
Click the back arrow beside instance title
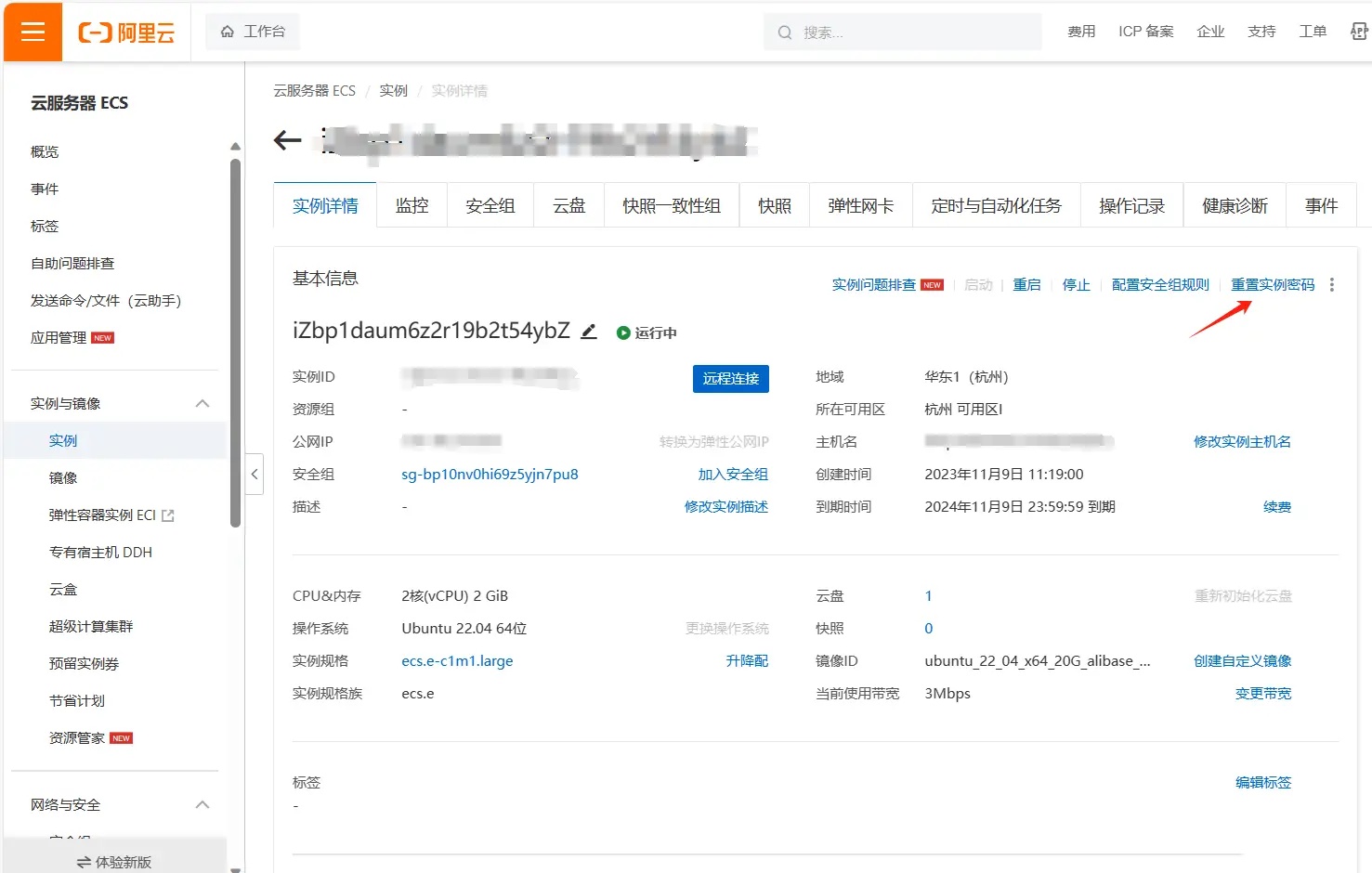click(x=288, y=141)
